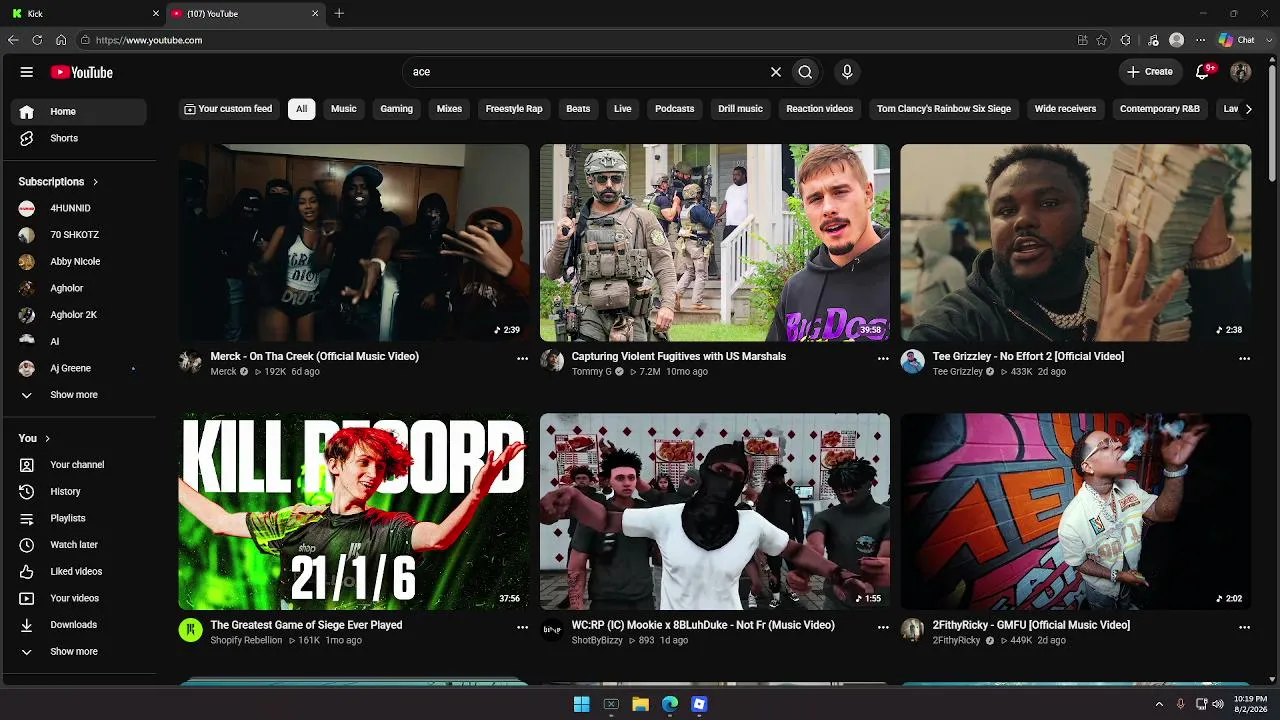
Task: Open the 4HUNNID subscription channel
Action: click(80, 208)
